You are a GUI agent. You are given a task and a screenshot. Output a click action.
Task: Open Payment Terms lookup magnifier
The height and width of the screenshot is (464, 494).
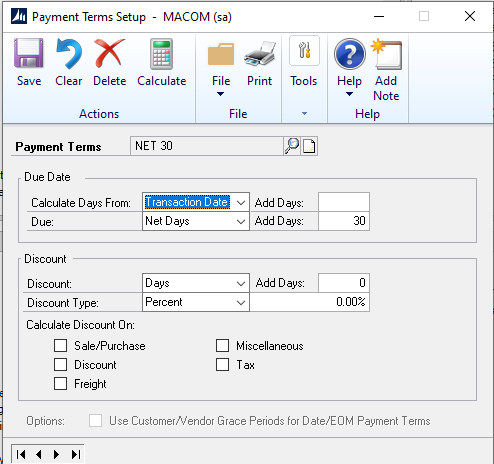pyautogui.click(x=292, y=146)
